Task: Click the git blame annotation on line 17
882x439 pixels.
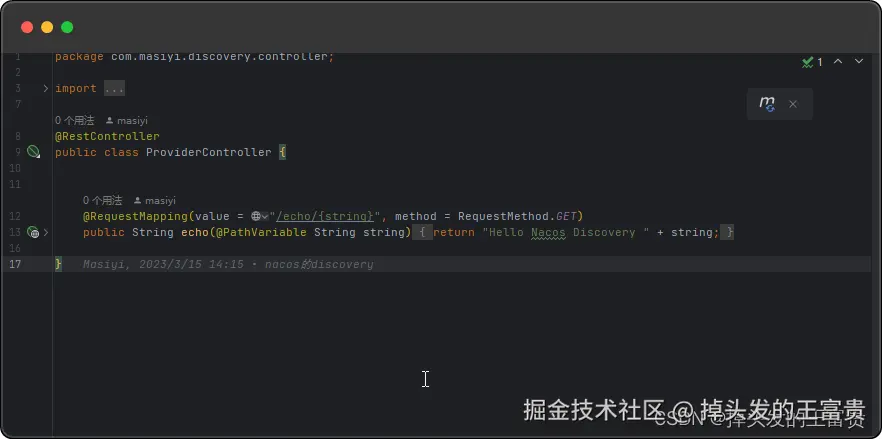Action: click(228, 265)
